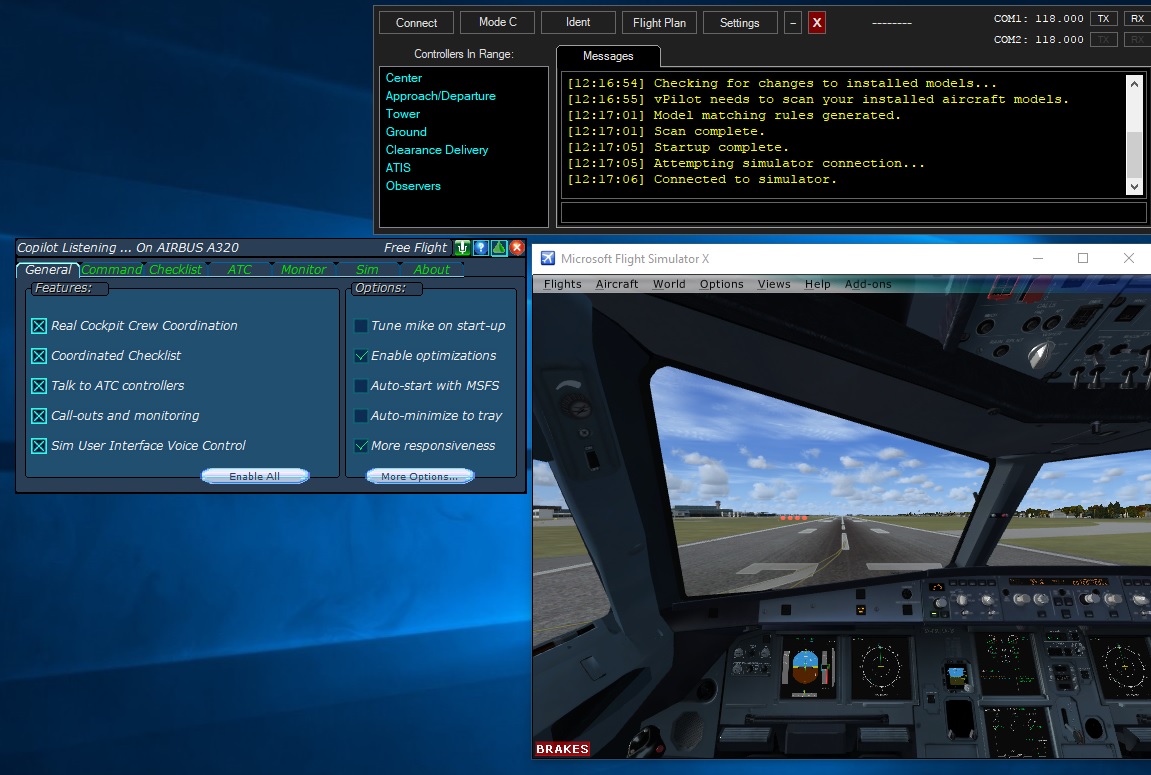This screenshot has height=775, width=1151.
Task: Uncheck Talk to ATC controllers
Action: coord(39,386)
